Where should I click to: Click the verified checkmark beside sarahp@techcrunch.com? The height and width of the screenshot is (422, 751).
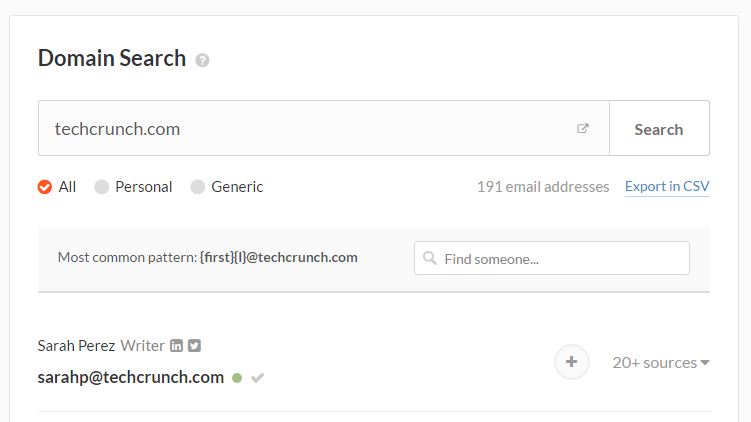(257, 378)
